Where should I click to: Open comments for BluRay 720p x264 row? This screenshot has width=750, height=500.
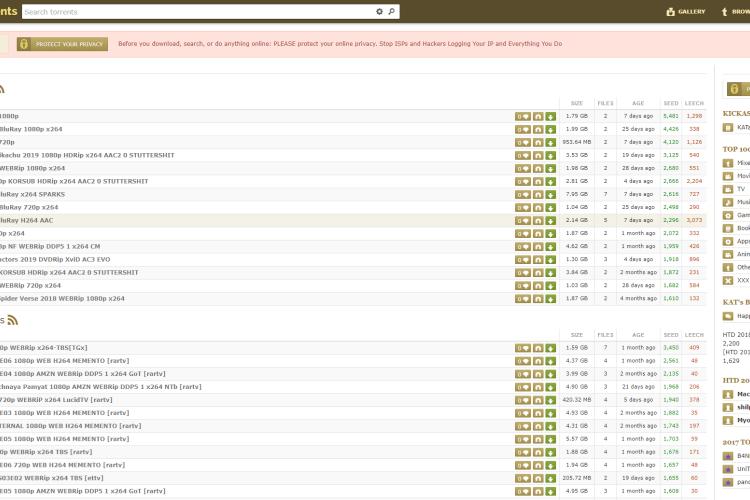[x=523, y=208]
